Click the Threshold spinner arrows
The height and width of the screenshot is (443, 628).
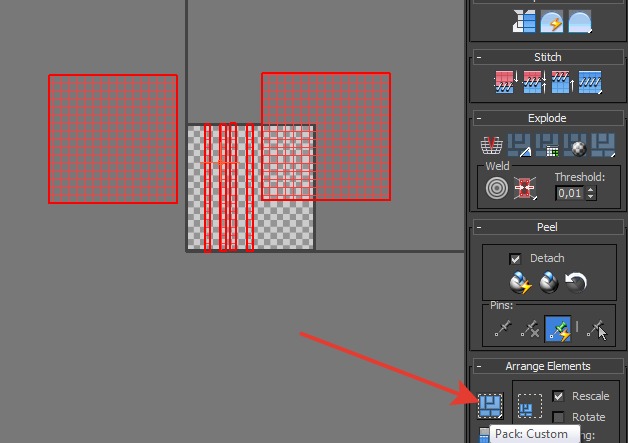(592, 192)
